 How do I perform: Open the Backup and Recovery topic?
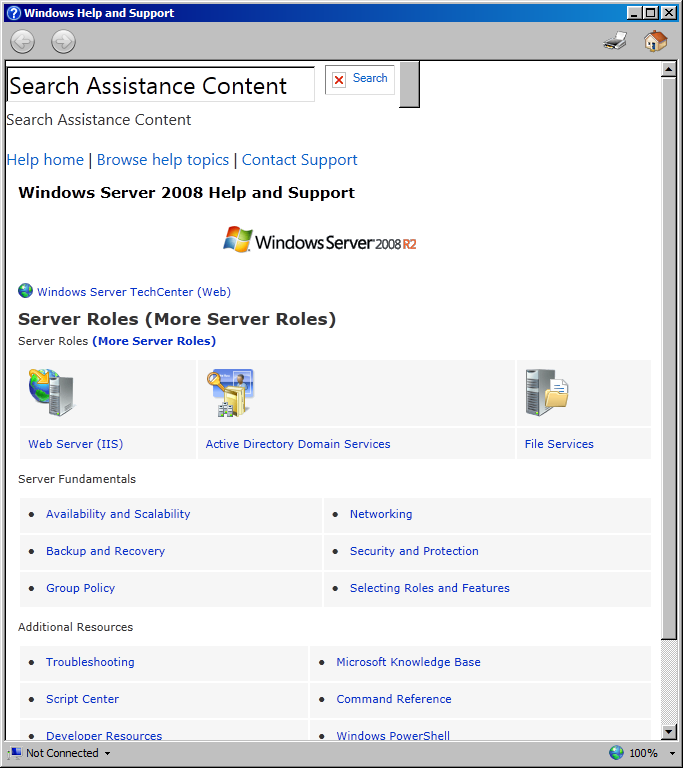[x=105, y=551]
